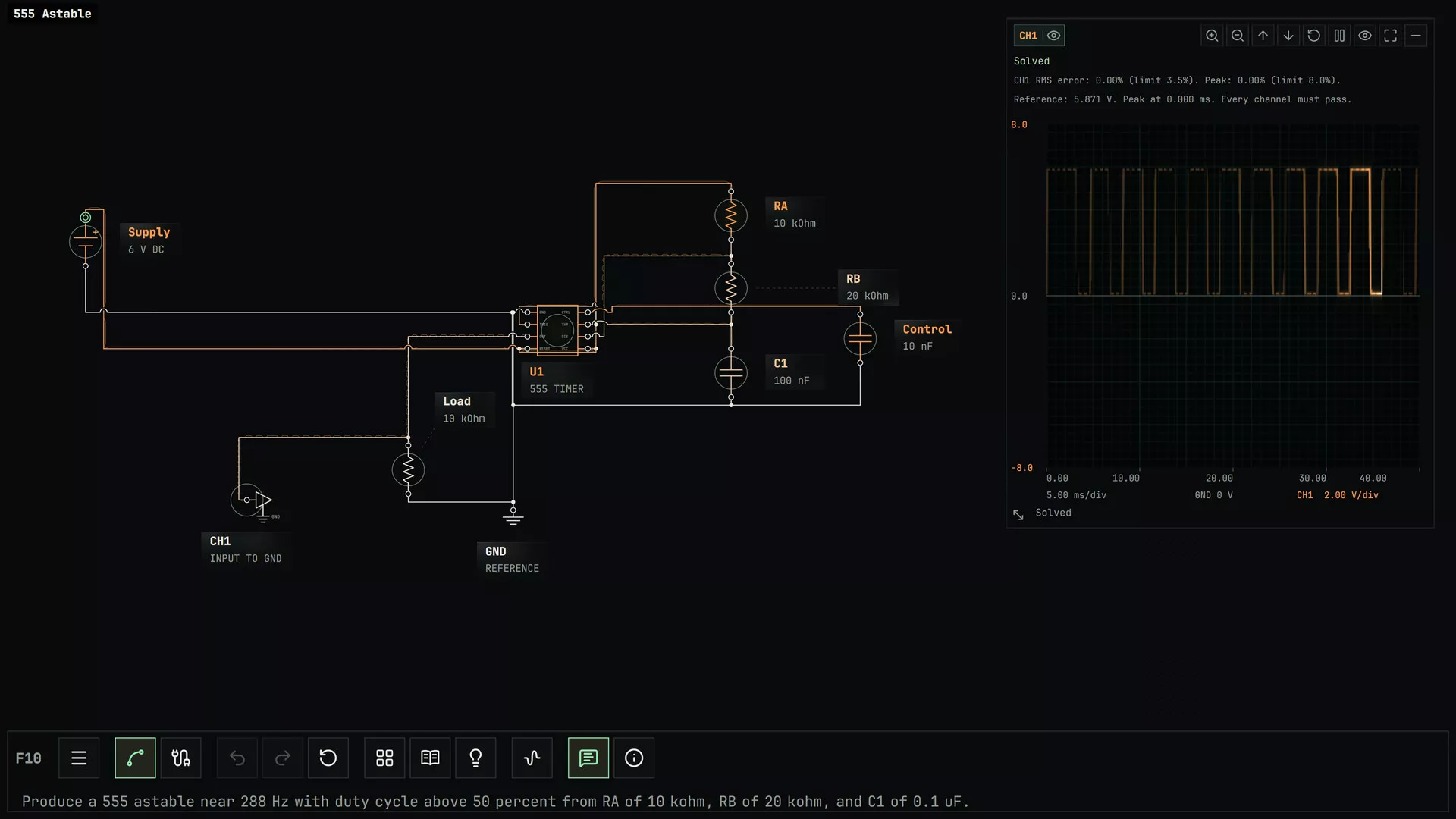Pause the oscilloscope trace
This screenshot has width=1456, height=819.
1339,36
